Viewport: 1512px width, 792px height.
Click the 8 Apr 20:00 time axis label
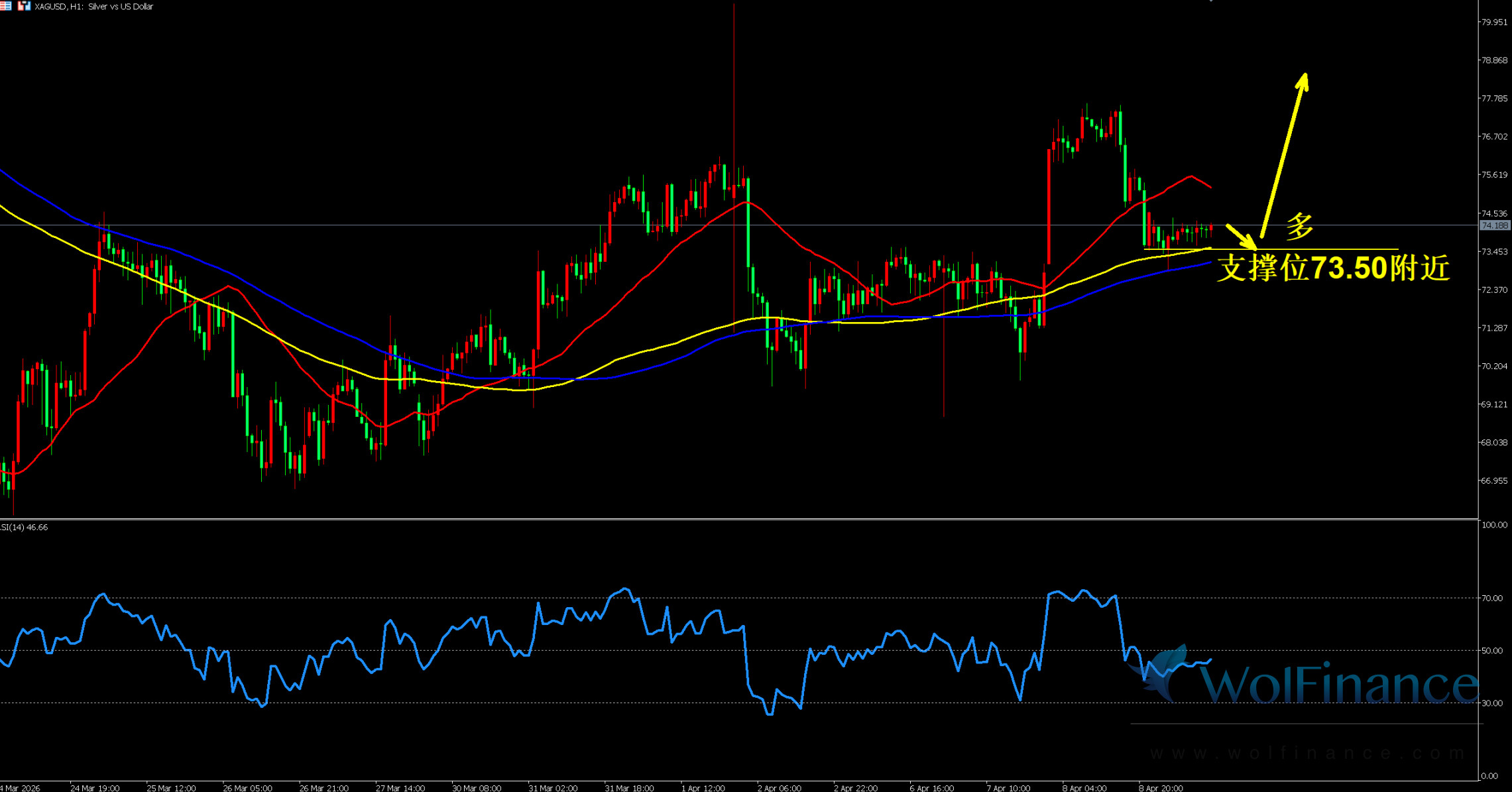tap(1160, 788)
